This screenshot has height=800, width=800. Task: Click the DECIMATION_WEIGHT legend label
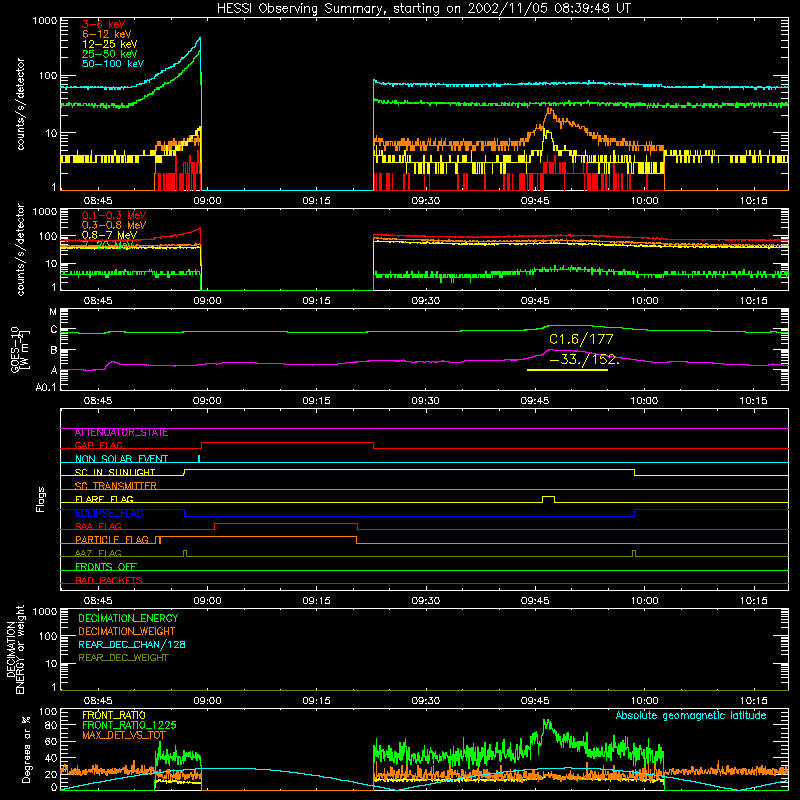tap(127, 632)
